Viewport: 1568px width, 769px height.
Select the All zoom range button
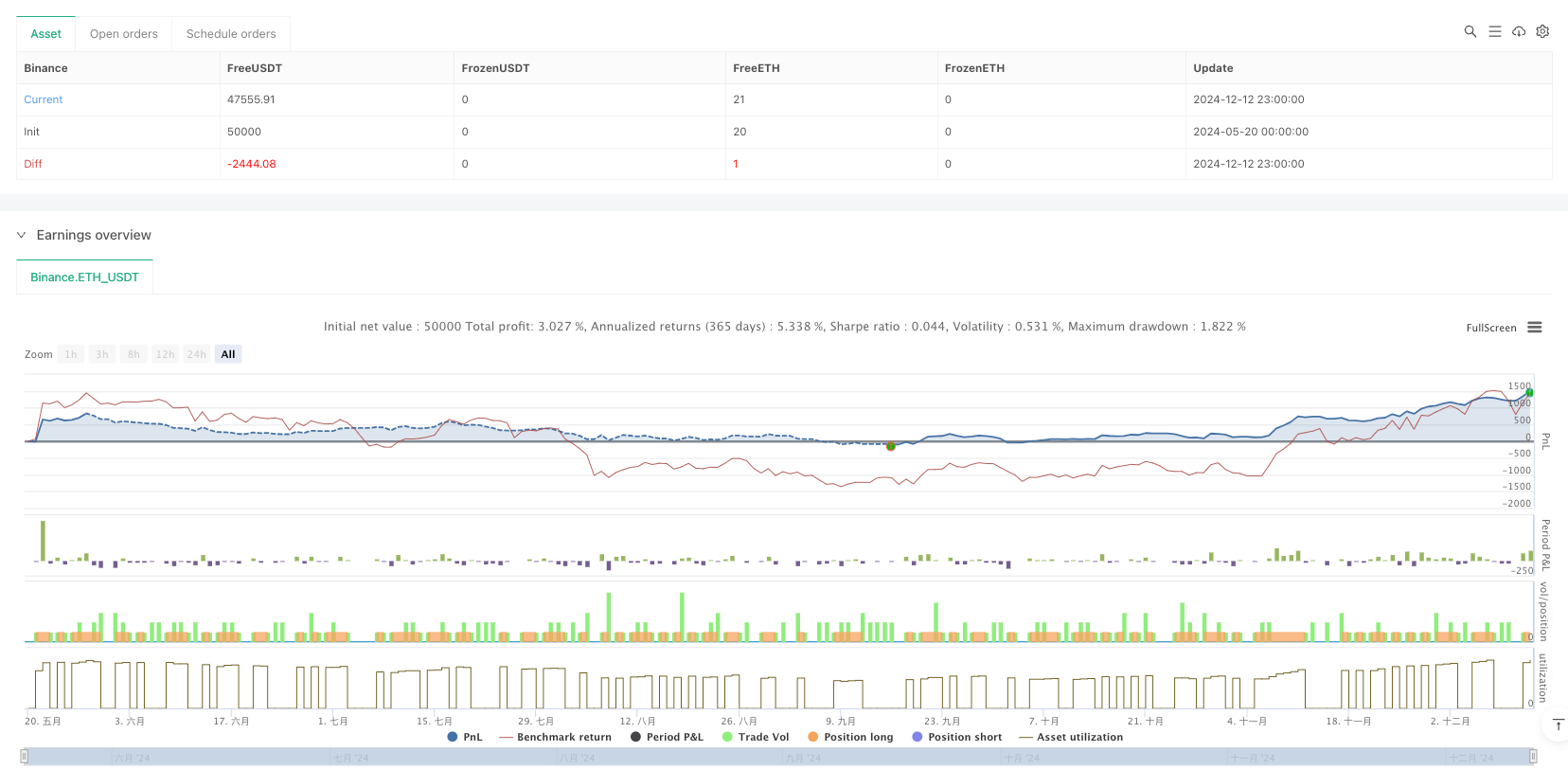click(228, 354)
